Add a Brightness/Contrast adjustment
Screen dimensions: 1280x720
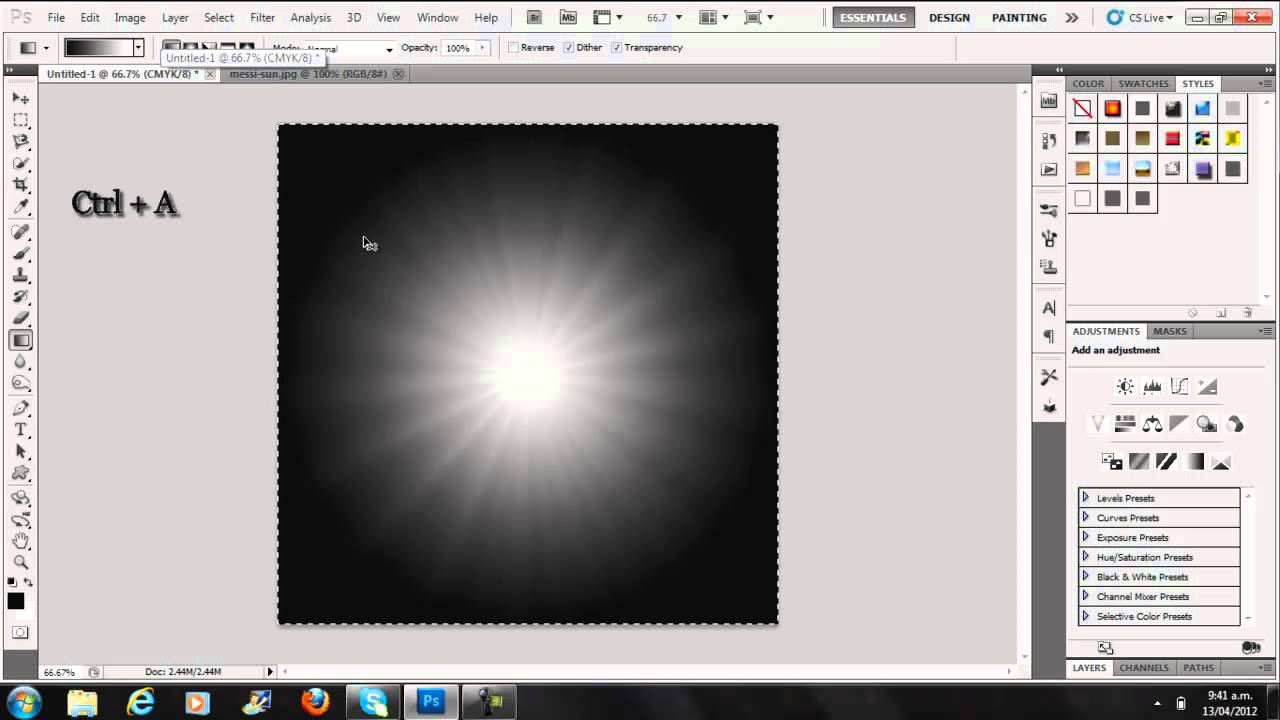(1125, 386)
